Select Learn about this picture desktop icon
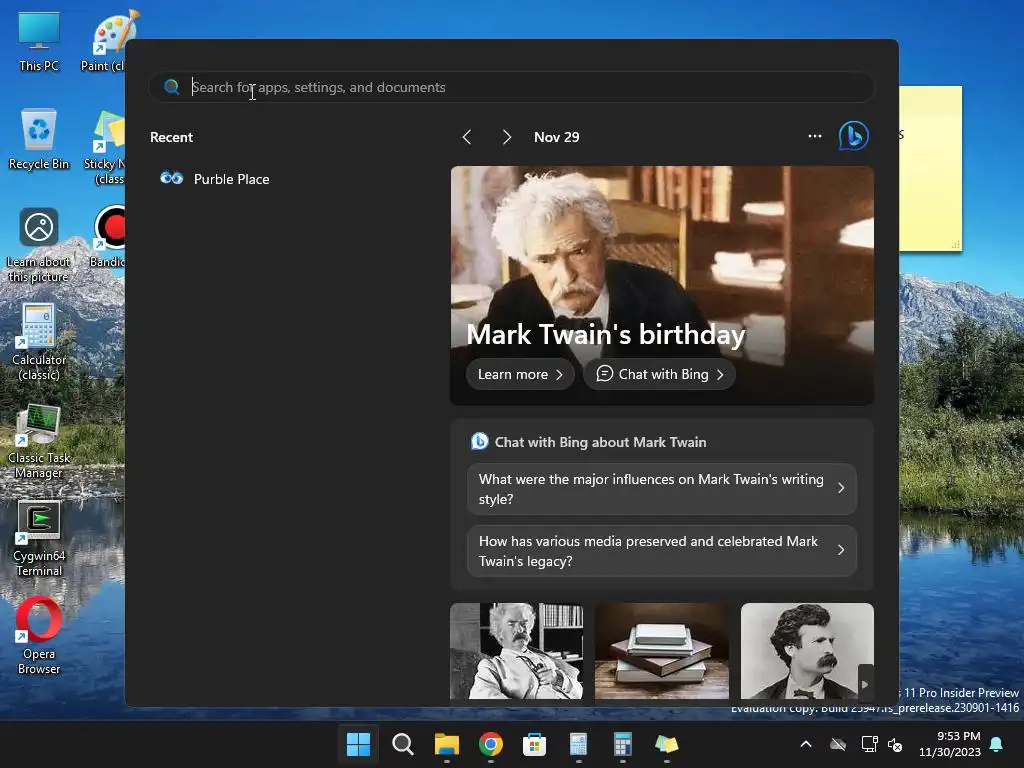 [x=39, y=245]
